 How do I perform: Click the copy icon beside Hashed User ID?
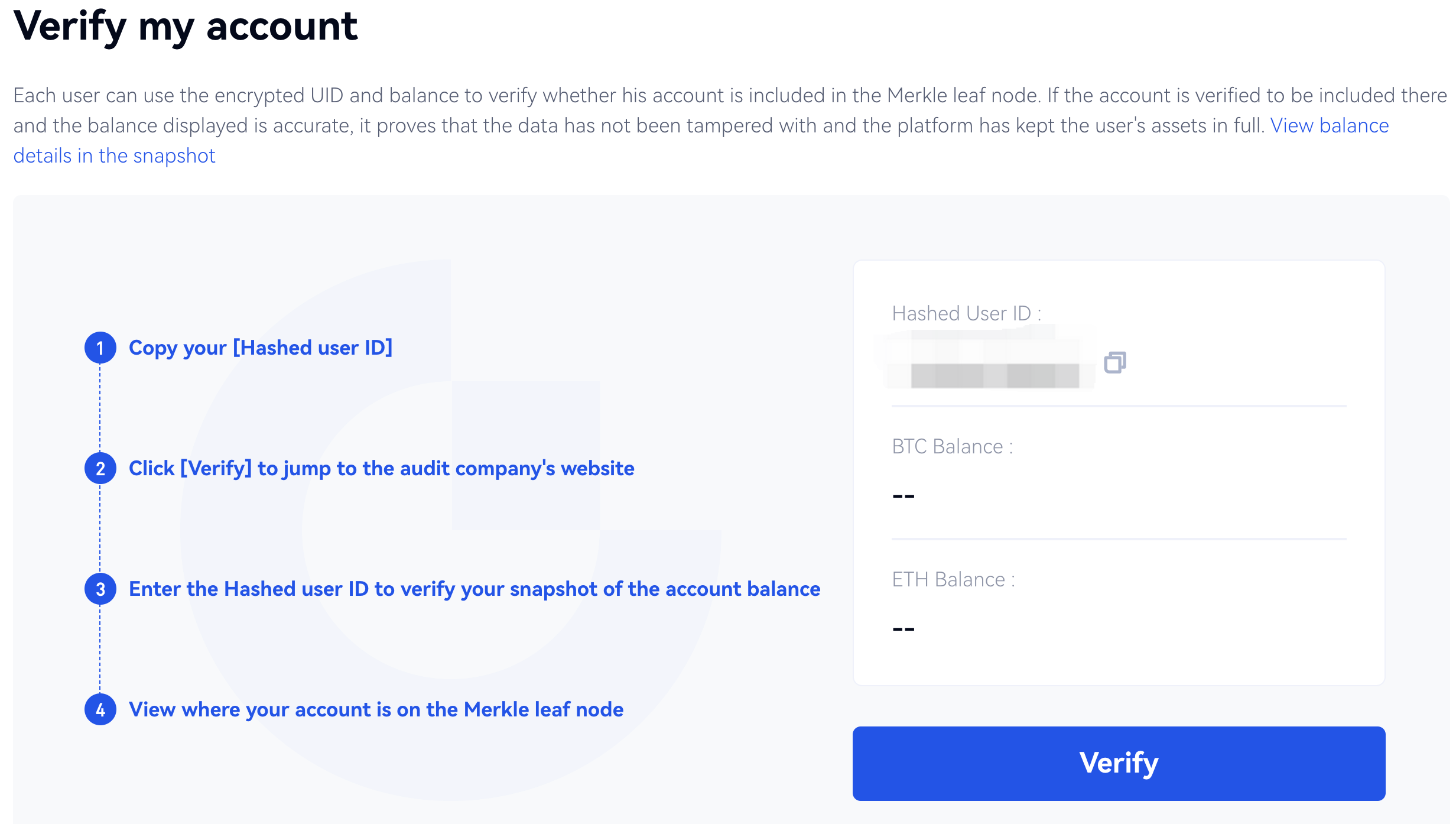[x=1115, y=362]
